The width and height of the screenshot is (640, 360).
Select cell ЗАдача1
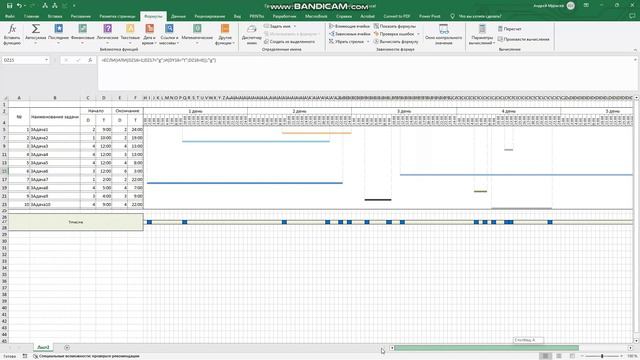pyautogui.click(x=55, y=129)
